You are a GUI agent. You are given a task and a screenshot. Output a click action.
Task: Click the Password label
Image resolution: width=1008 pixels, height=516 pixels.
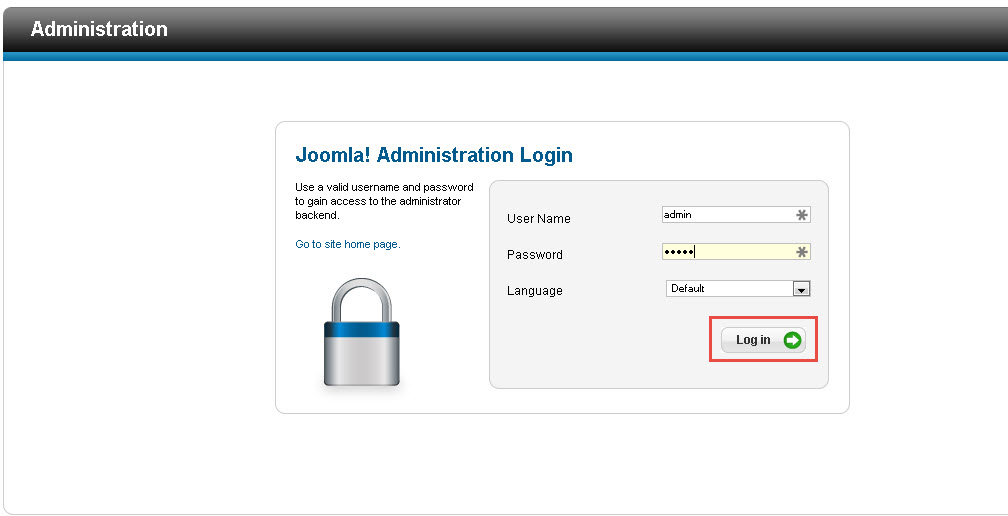point(535,254)
